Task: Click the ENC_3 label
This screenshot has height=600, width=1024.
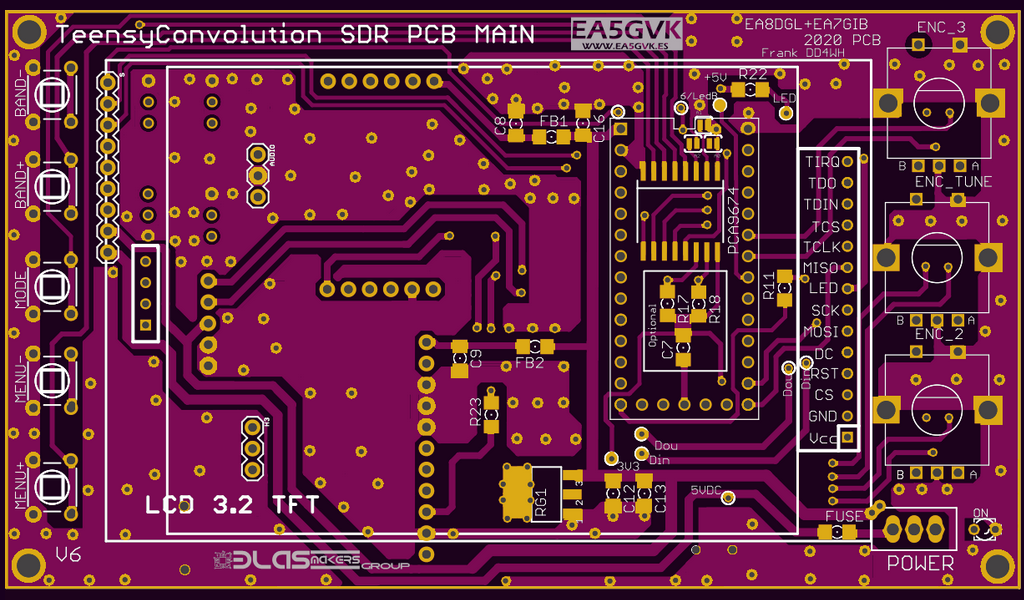Action: tap(941, 27)
